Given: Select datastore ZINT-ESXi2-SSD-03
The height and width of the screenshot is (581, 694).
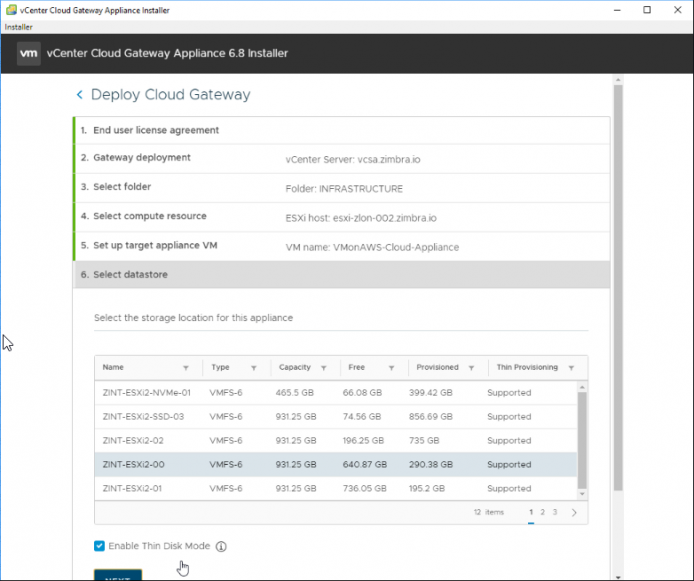Looking at the screenshot, I should pos(335,416).
